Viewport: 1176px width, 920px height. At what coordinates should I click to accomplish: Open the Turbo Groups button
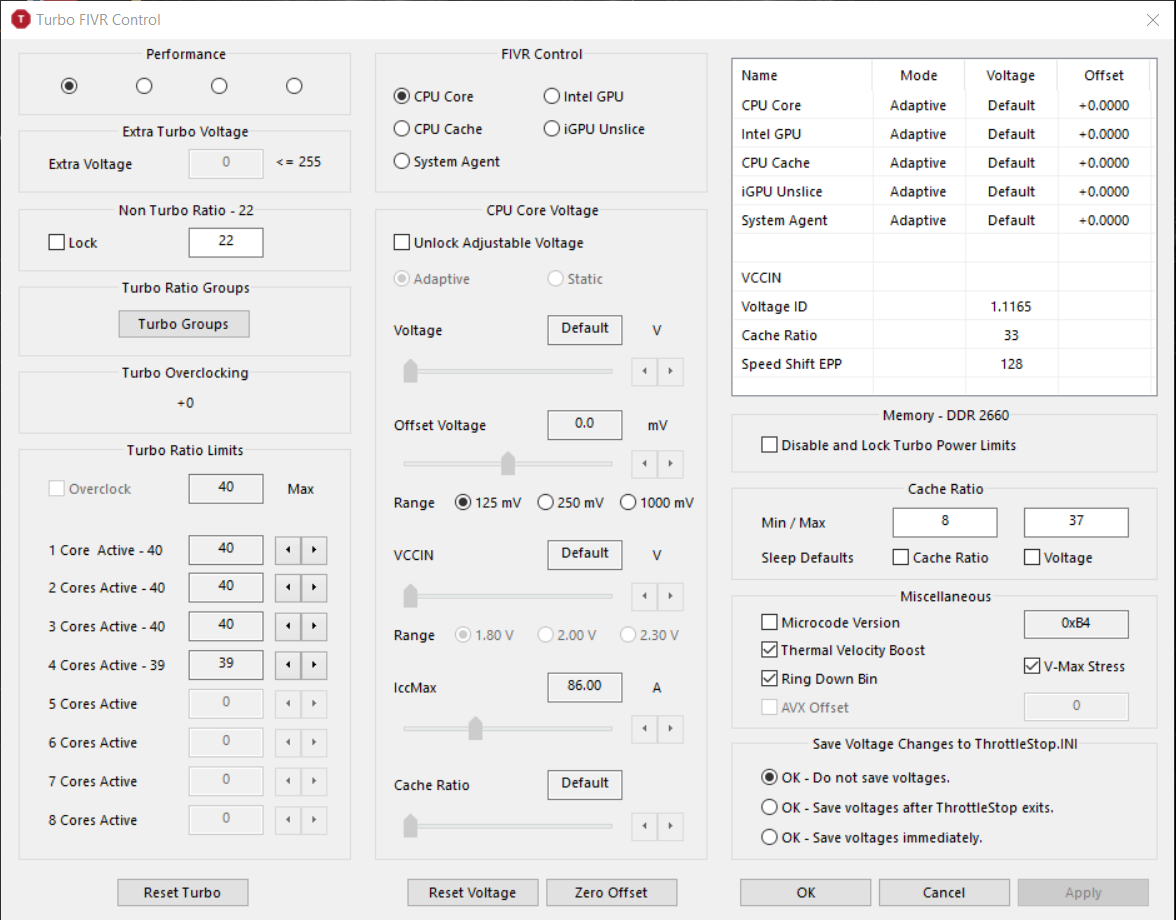(x=184, y=324)
